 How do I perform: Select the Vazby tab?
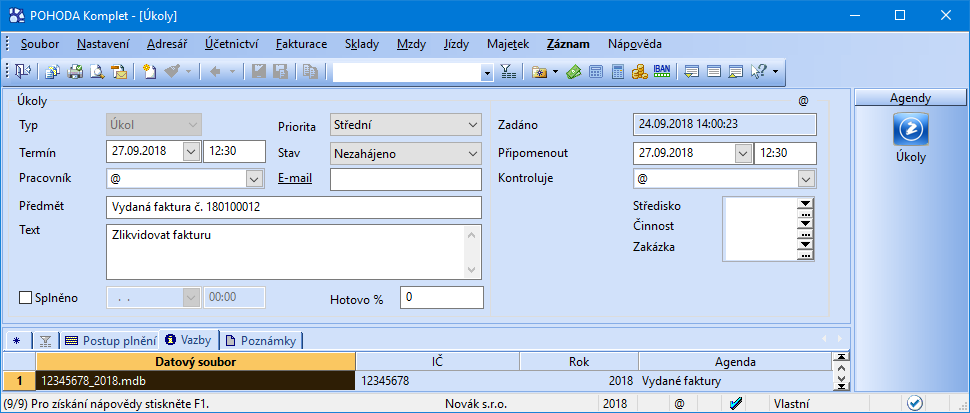pyautogui.click(x=189, y=339)
